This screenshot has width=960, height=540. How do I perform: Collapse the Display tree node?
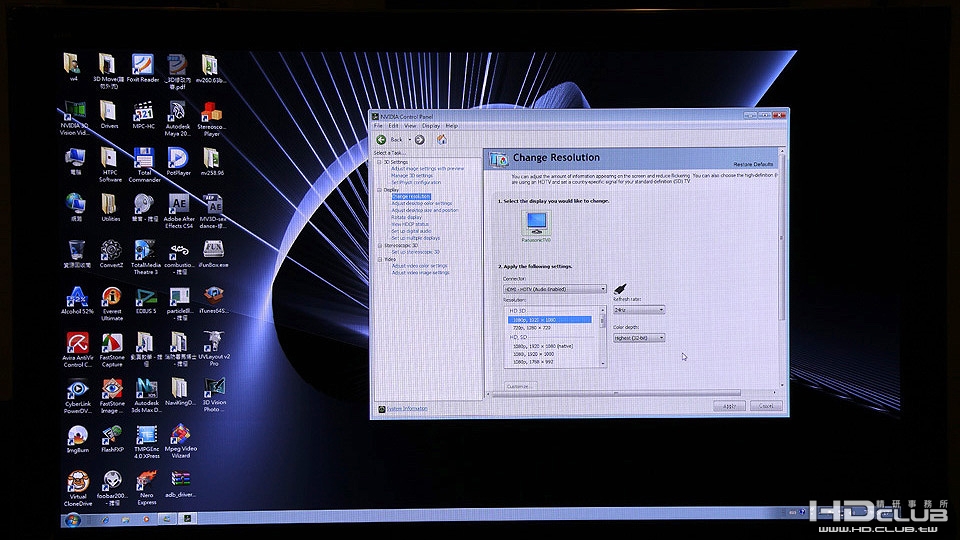coord(379,190)
